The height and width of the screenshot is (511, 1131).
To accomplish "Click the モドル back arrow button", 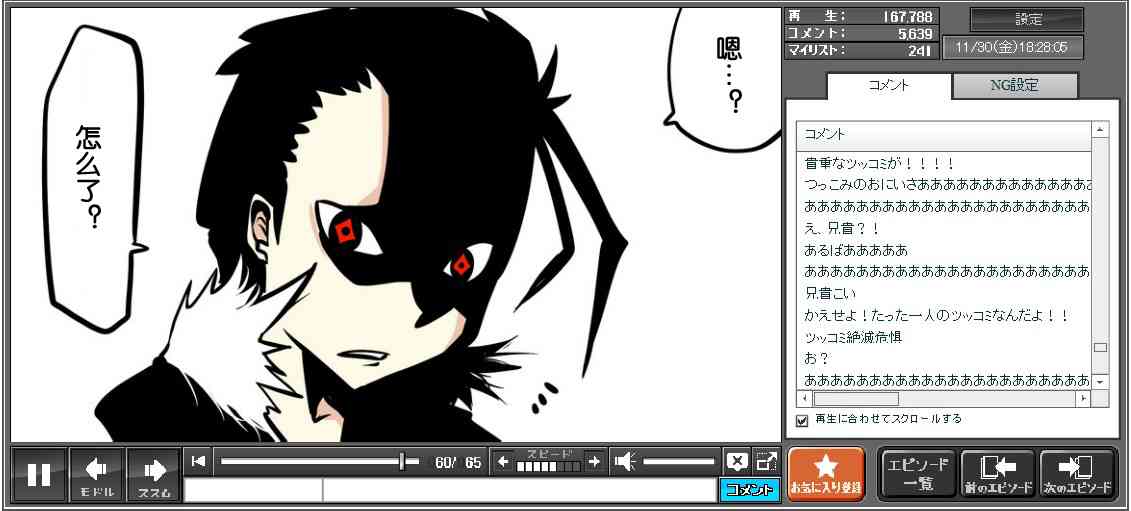I will (x=97, y=474).
